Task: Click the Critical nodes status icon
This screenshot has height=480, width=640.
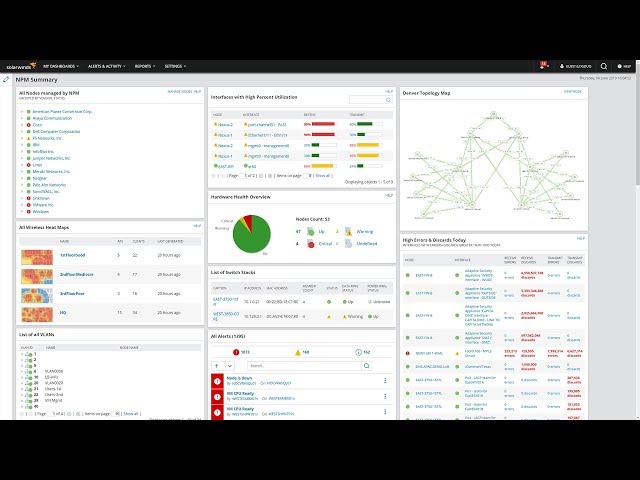Action: [x=311, y=244]
